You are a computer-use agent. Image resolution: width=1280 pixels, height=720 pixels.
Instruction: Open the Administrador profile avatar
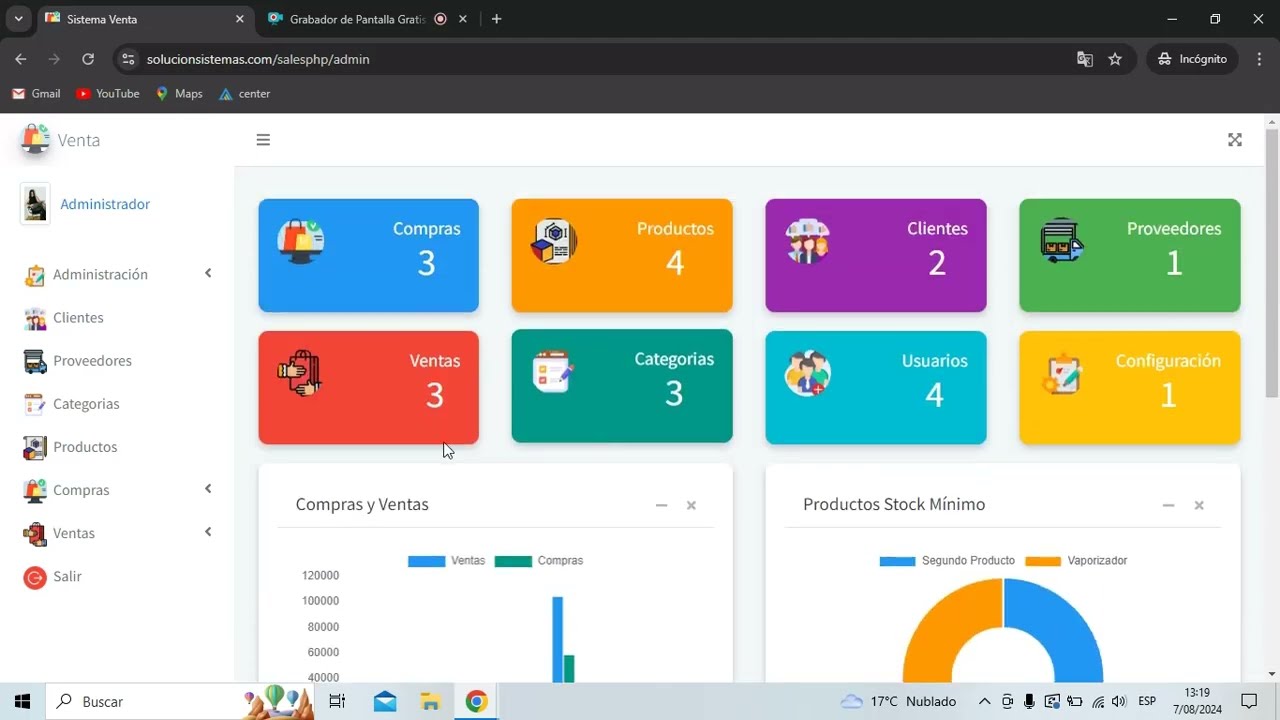coord(35,204)
